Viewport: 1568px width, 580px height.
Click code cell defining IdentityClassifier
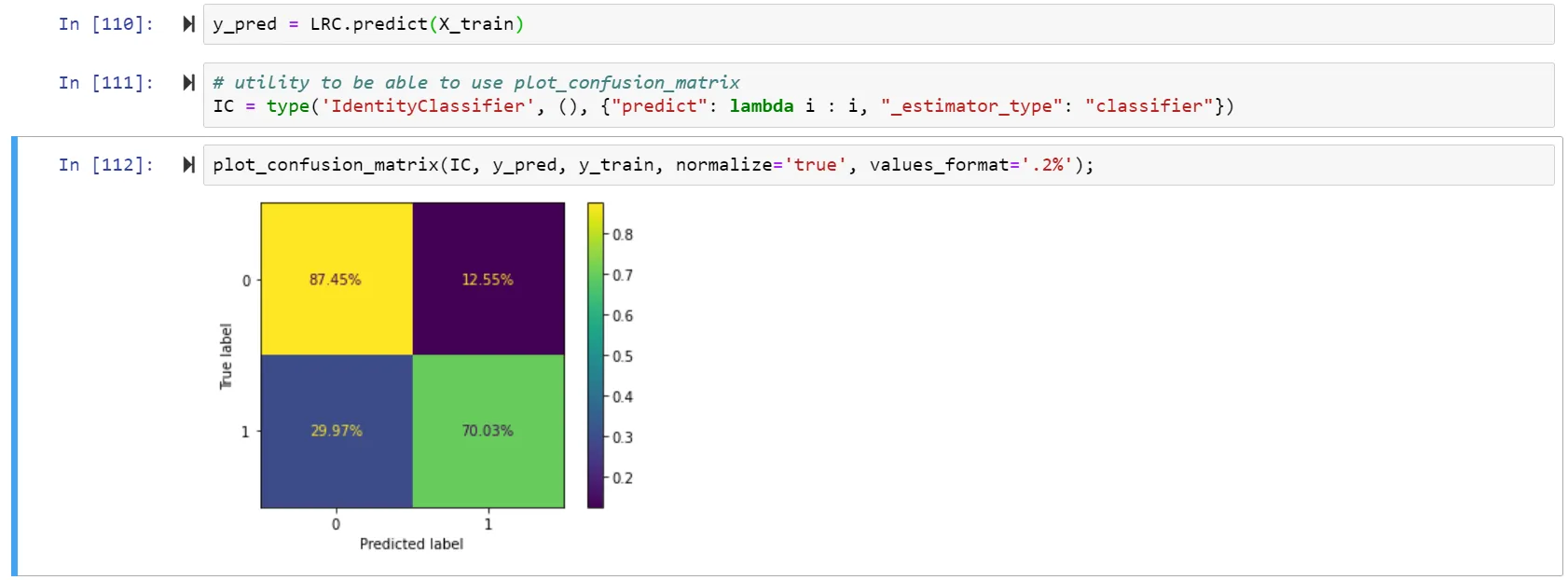878,95
